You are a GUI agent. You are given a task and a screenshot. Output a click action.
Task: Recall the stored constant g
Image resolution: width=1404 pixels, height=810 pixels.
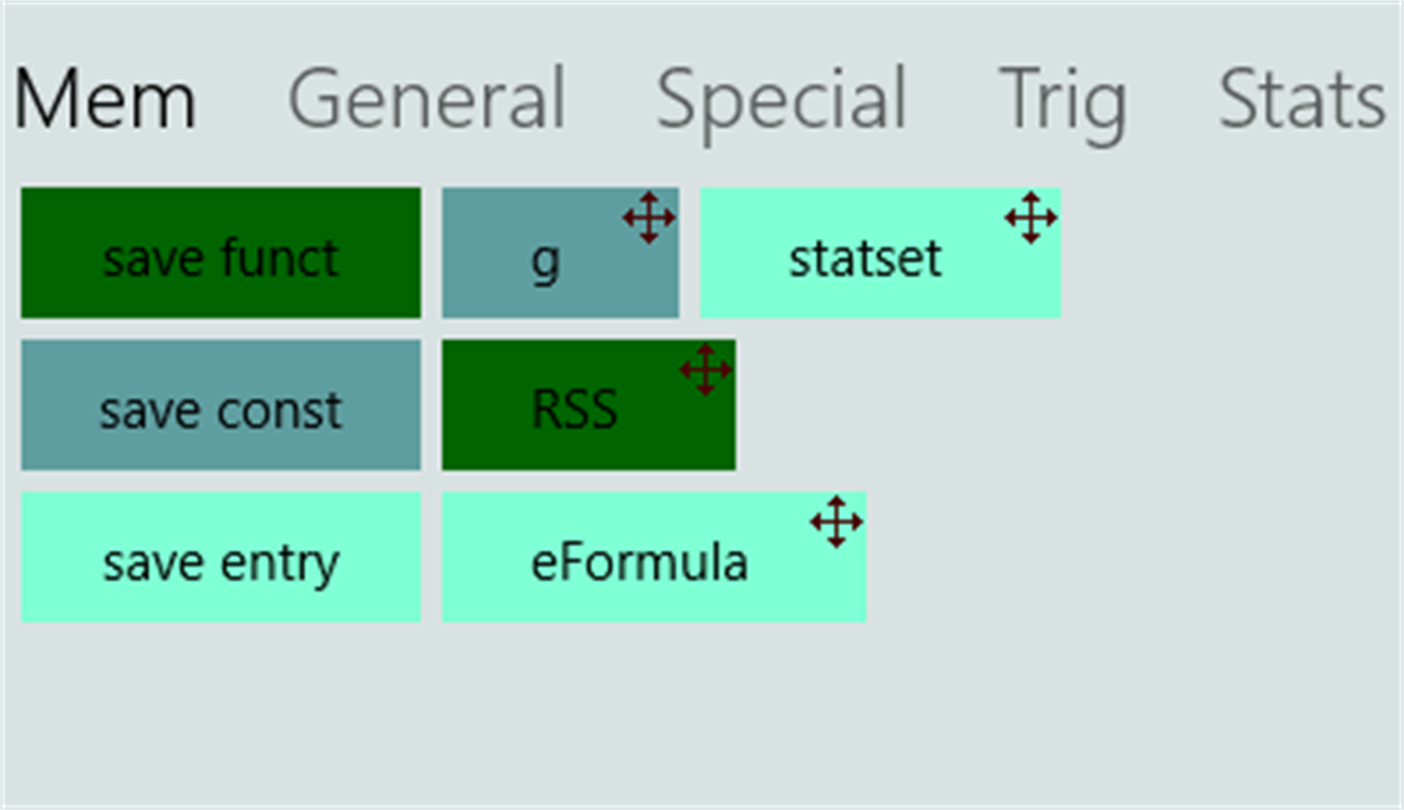[x=545, y=262]
